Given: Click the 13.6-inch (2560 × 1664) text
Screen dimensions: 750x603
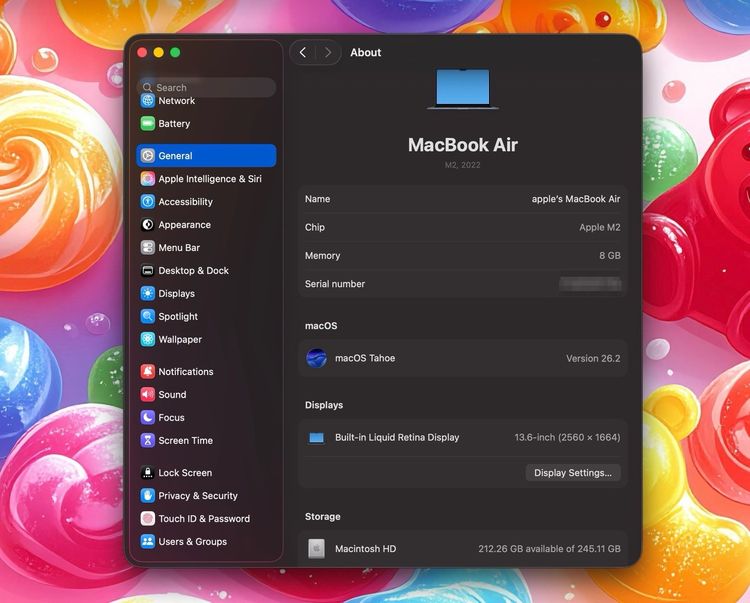Looking at the screenshot, I should [x=567, y=437].
